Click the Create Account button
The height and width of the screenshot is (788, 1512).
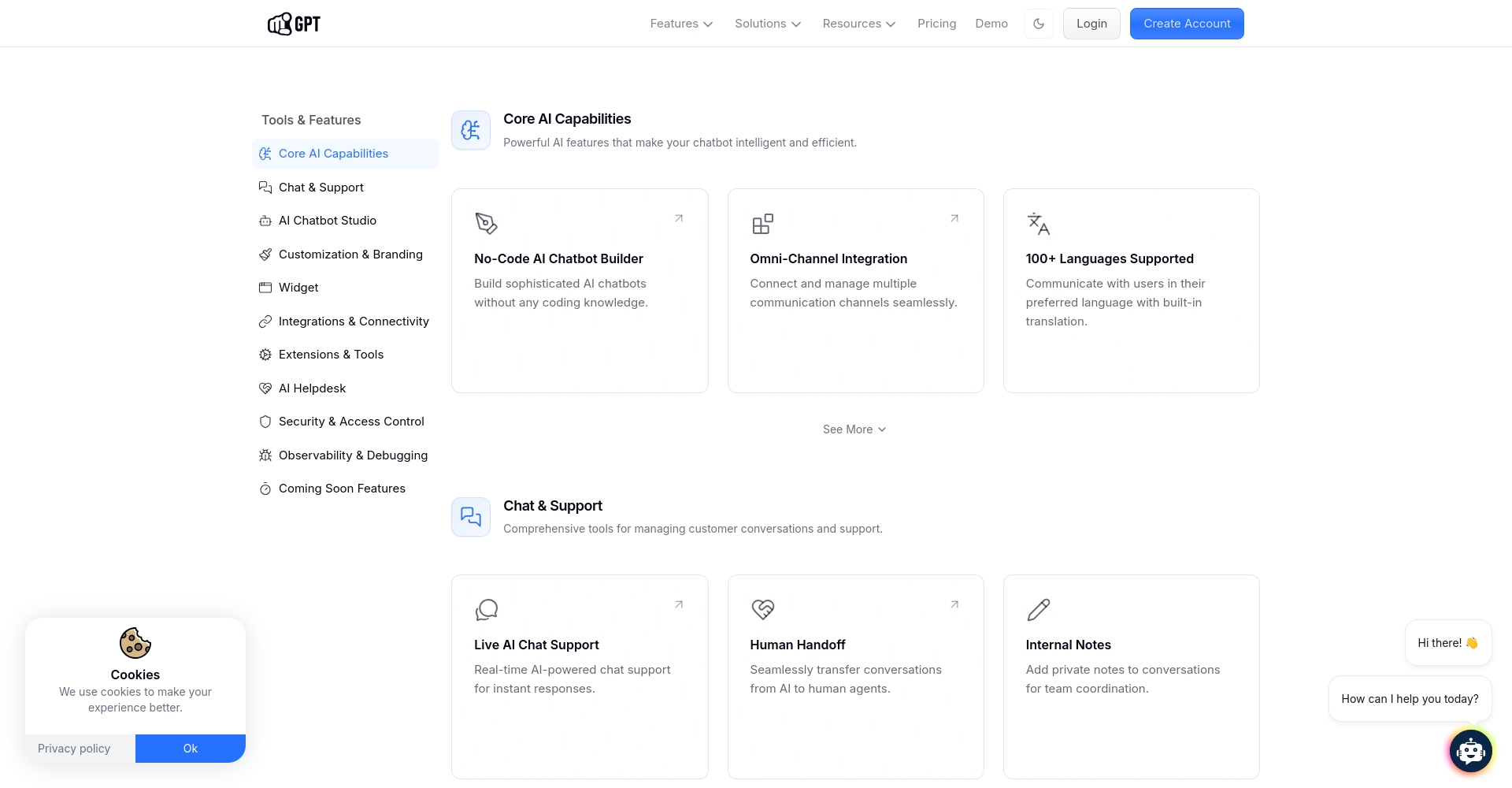(x=1187, y=24)
